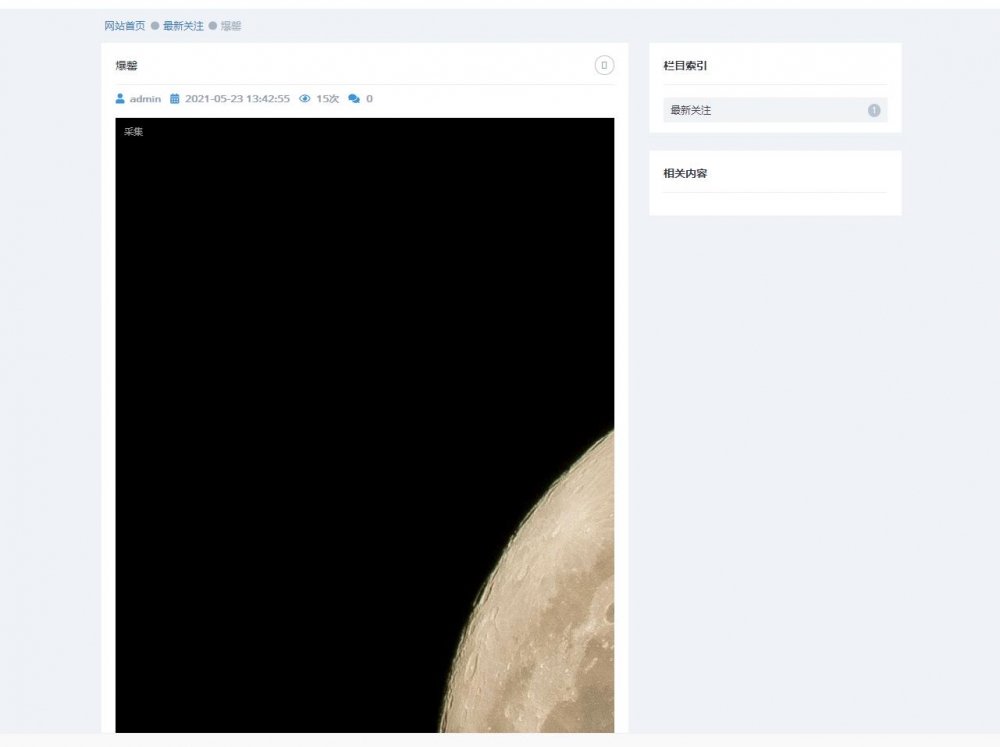Open the 最新关注 category in 栏目索引
Image resolution: width=1000 pixels, height=747 pixels.
tap(775, 110)
